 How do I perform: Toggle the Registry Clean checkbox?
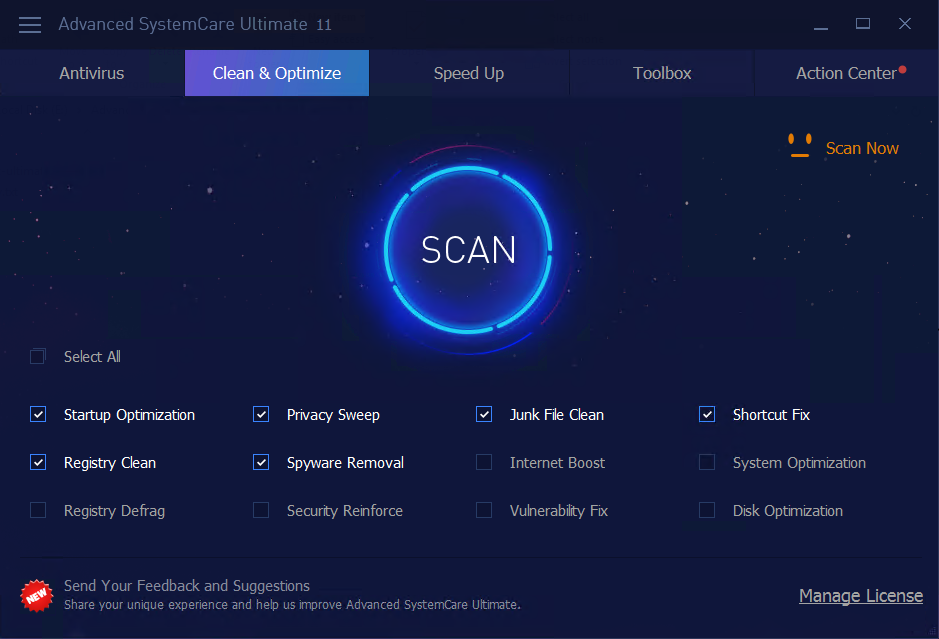38,462
